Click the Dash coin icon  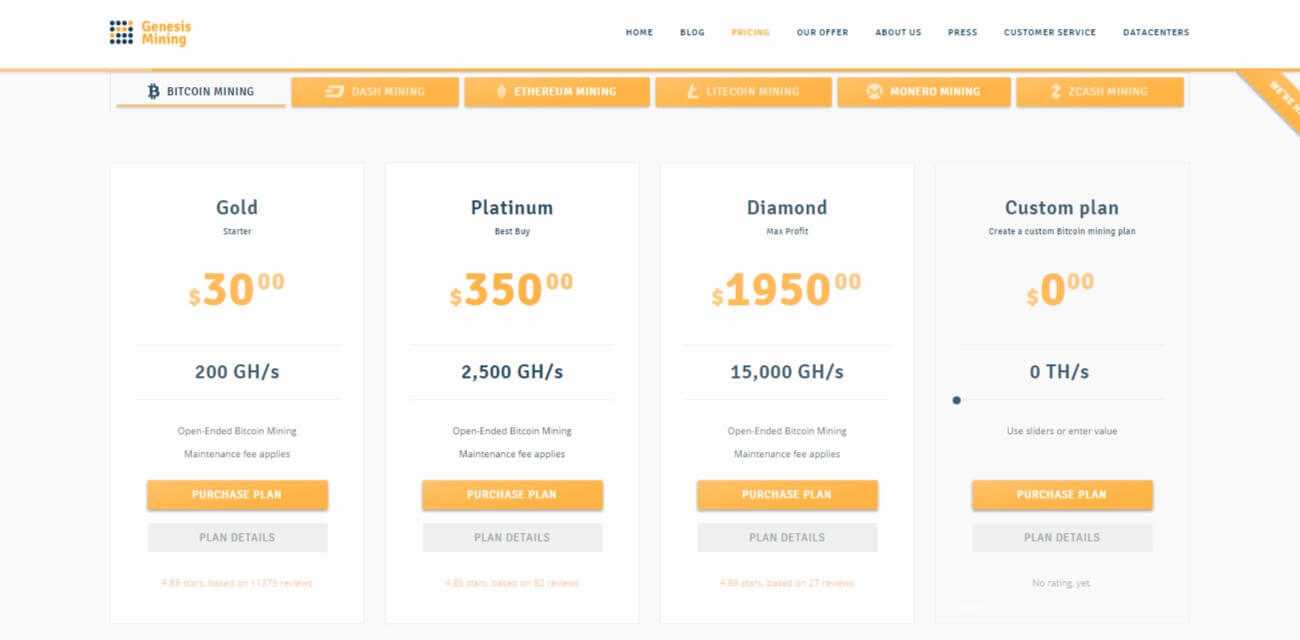[333, 91]
